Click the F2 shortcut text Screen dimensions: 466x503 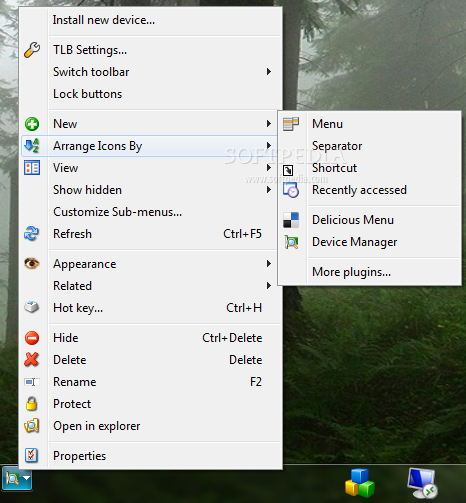click(256, 382)
